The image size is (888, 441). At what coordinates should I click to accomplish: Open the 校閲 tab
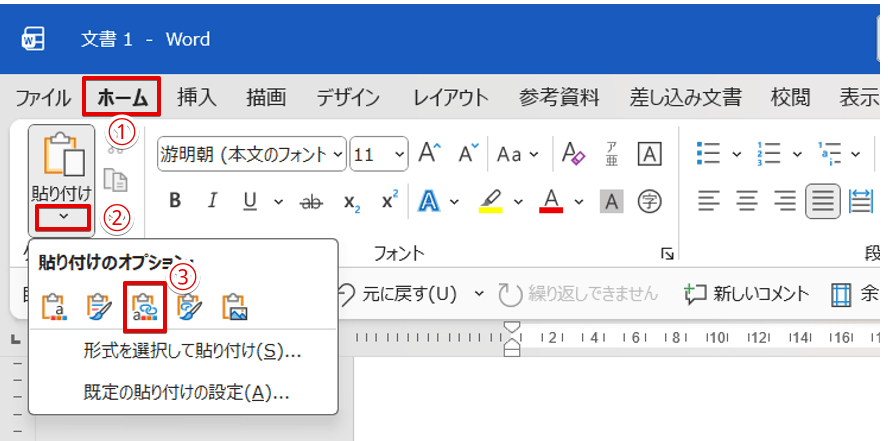click(x=791, y=98)
